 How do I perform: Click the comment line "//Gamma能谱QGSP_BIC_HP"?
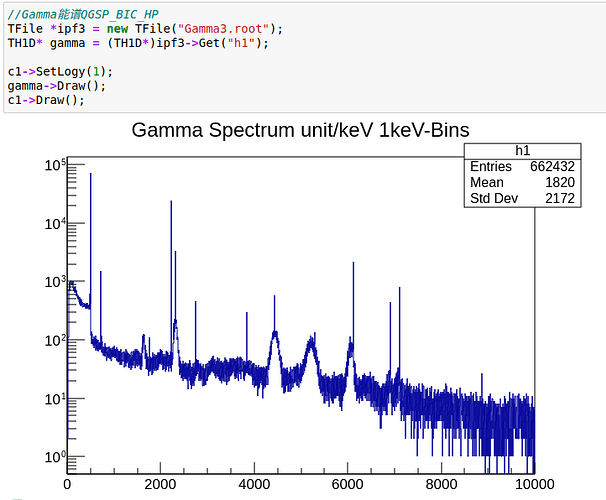pyautogui.click(x=81, y=14)
